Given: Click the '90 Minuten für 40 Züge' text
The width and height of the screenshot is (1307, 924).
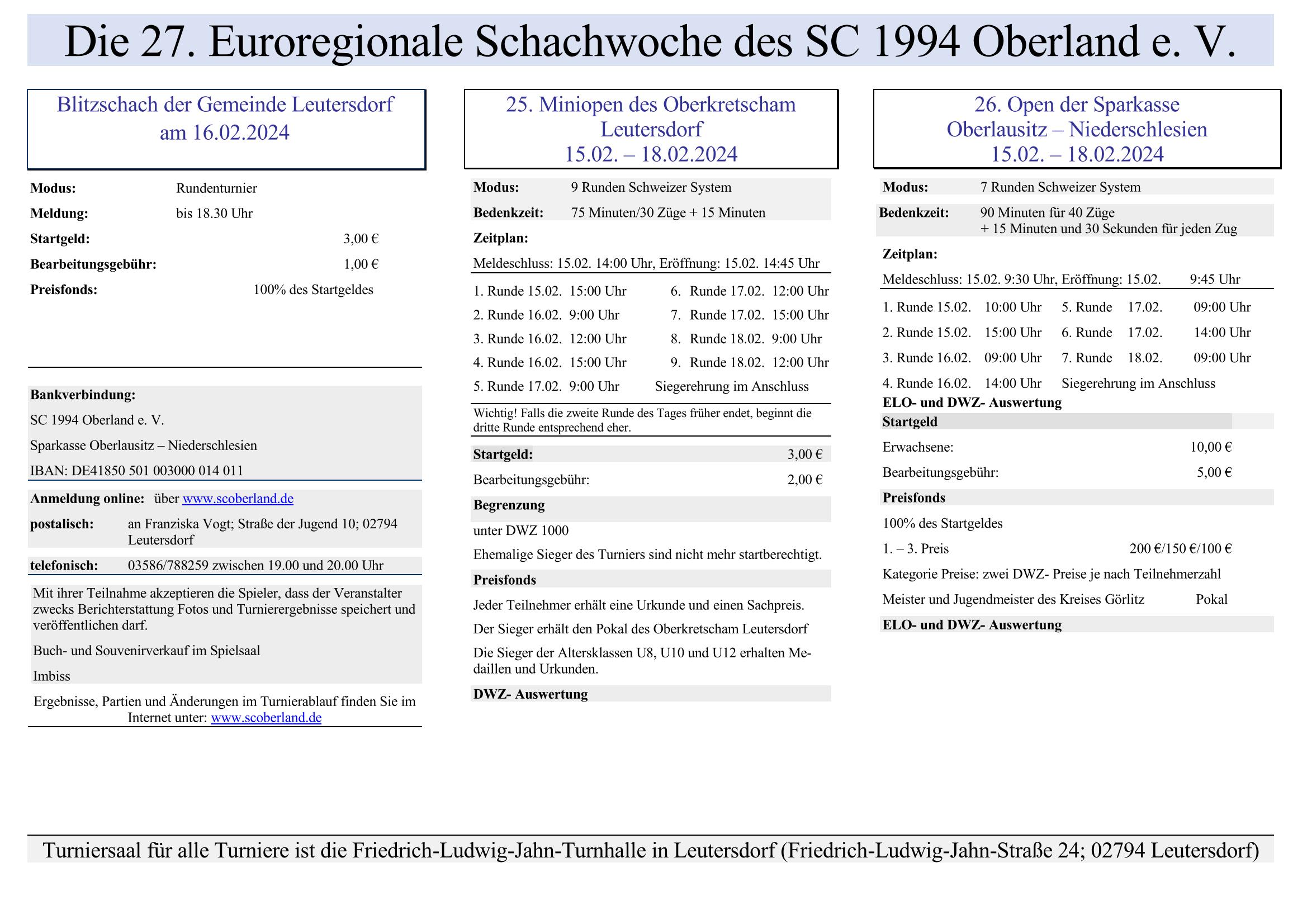Looking at the screenshot, I should [1048, 213].
